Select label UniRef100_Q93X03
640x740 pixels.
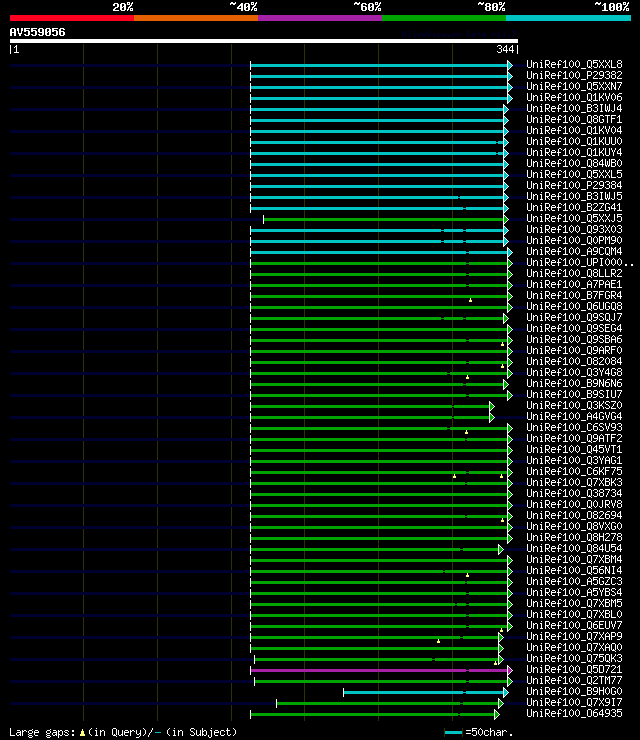tap(574, 229)
